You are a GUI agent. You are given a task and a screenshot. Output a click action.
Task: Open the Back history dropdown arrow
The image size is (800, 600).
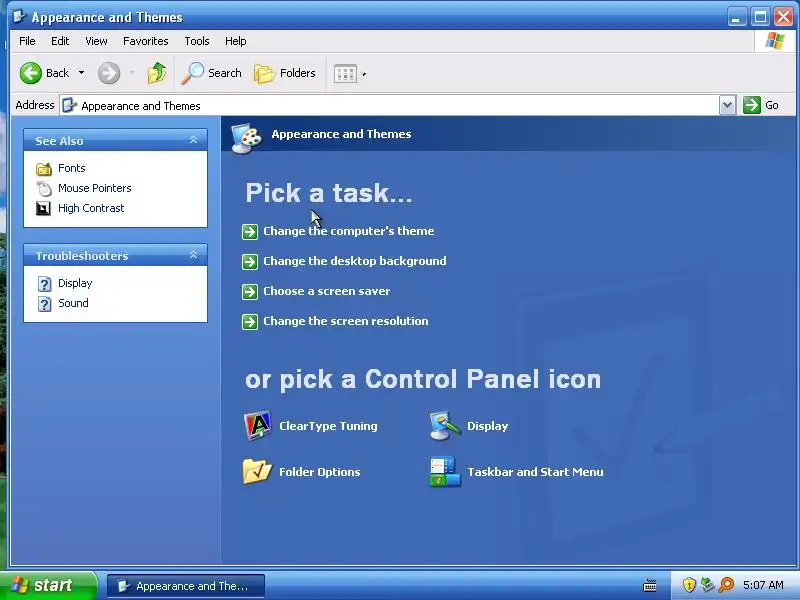(x=81, y=73)
